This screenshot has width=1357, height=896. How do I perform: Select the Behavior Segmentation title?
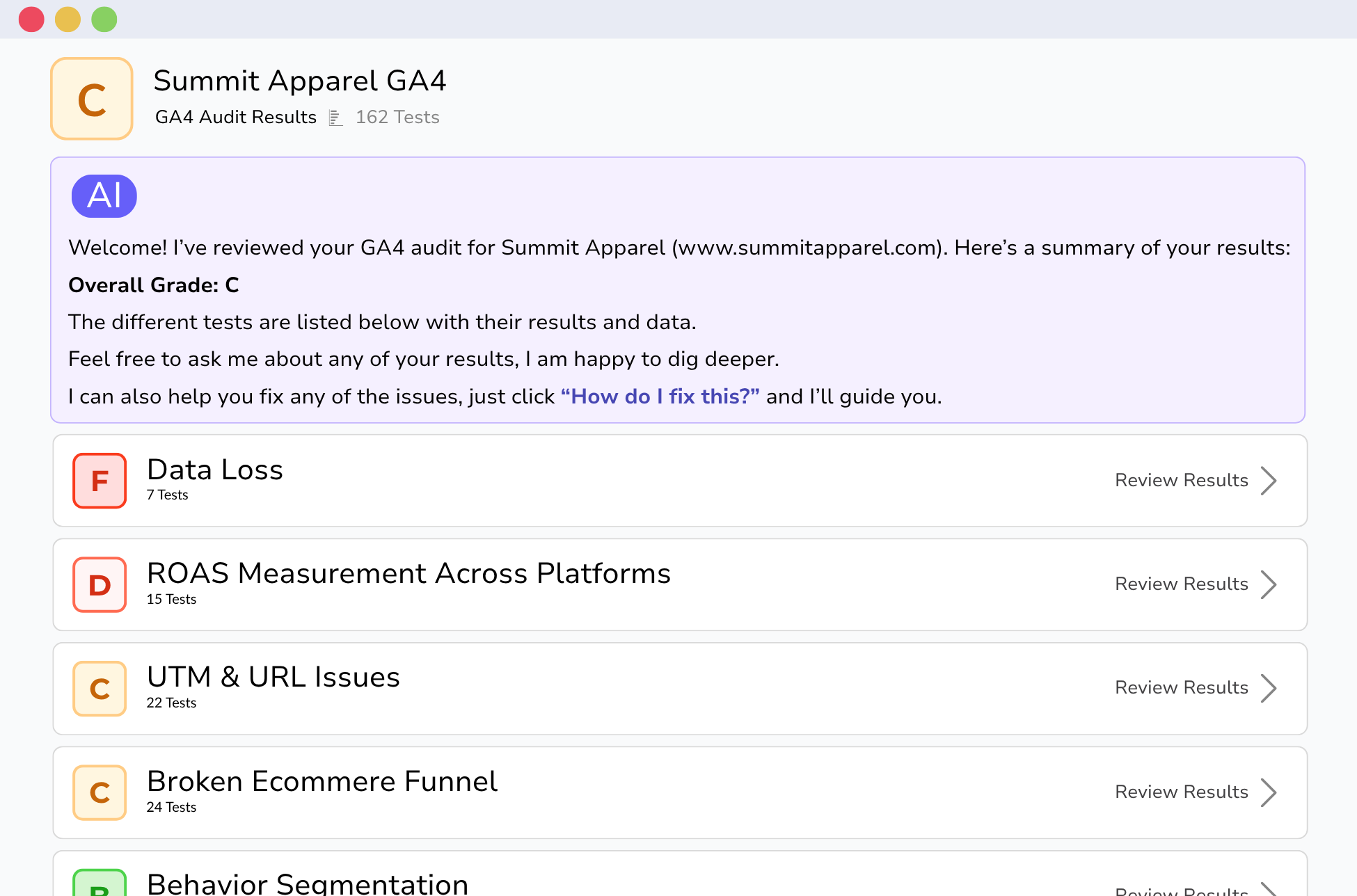click(308, 883)
